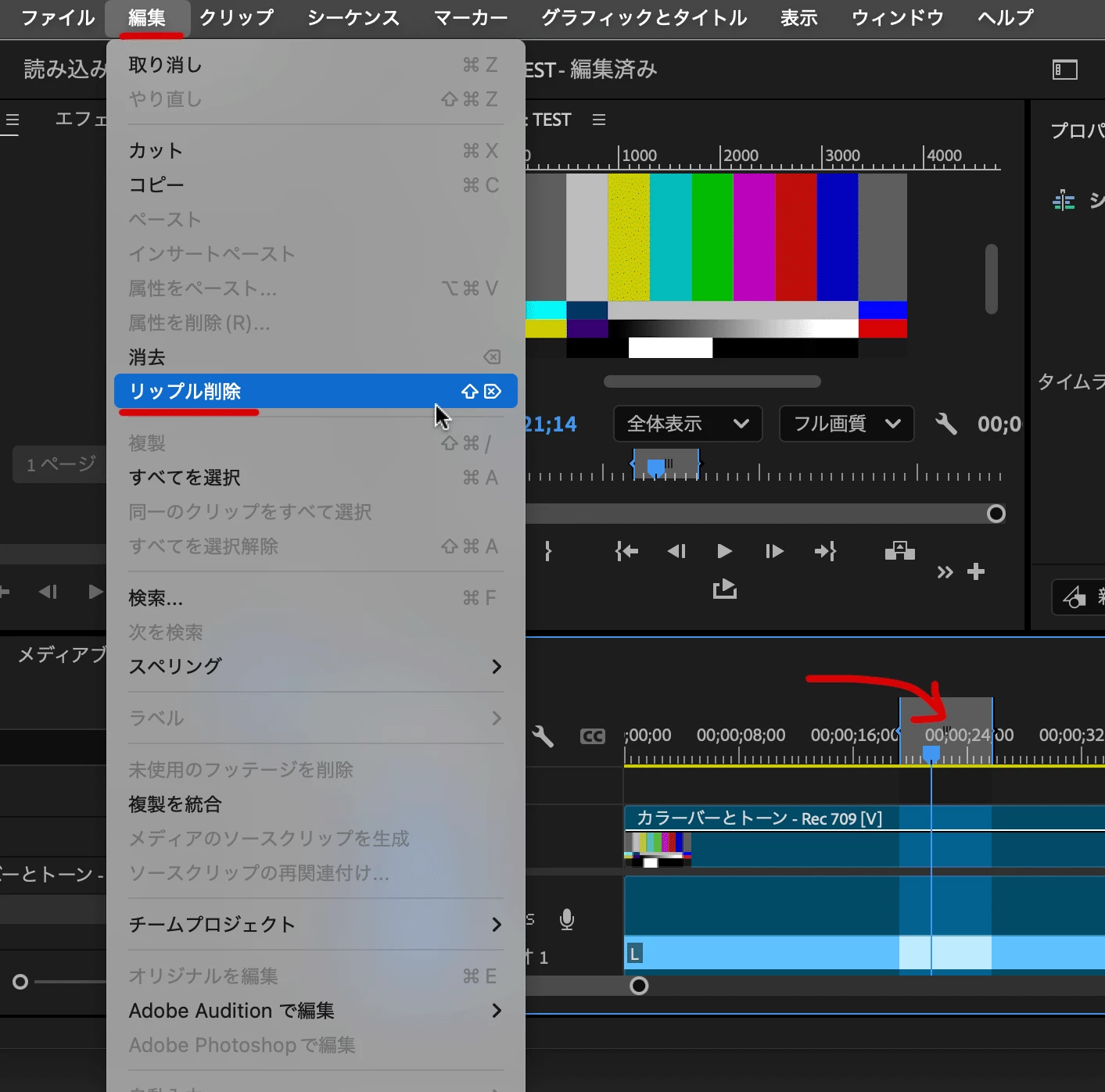Expand the スペリング submenu

tap(315, 667)
